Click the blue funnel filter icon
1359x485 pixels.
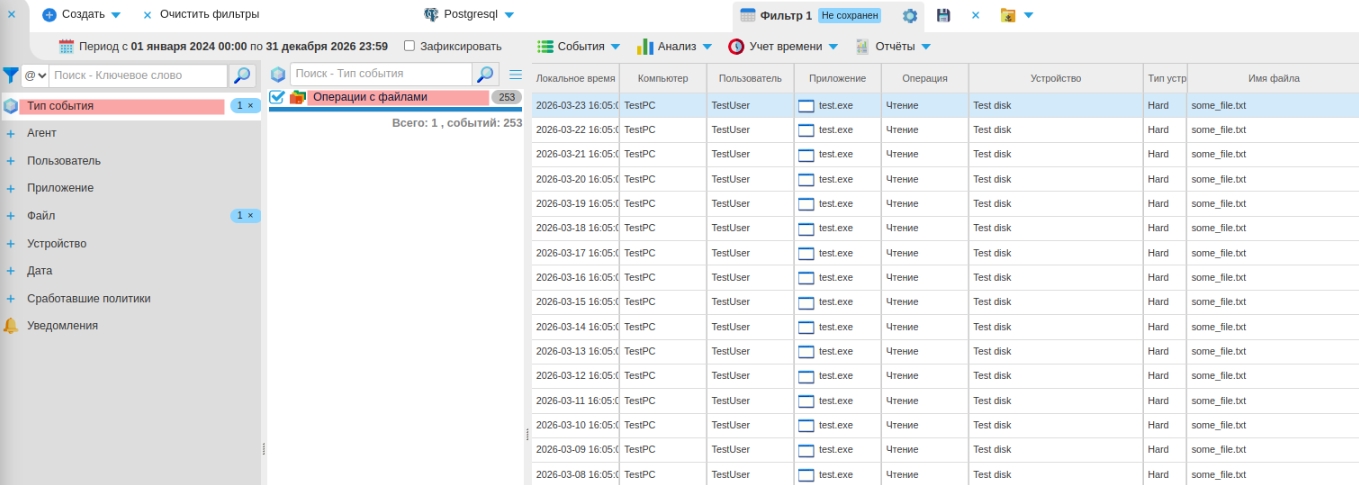pos(10,75)
